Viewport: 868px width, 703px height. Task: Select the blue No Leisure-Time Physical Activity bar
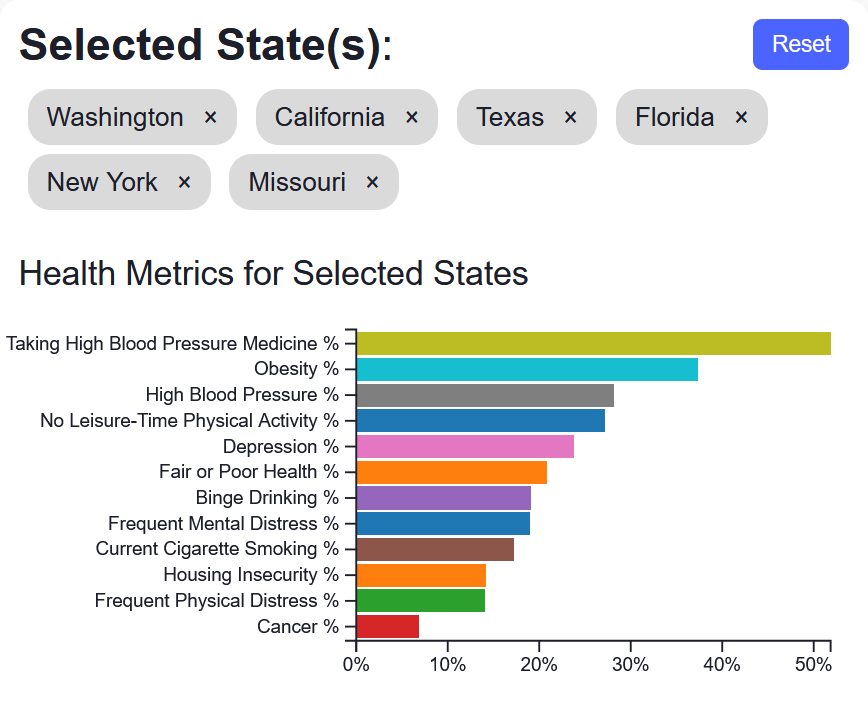(x=480, y=420)
